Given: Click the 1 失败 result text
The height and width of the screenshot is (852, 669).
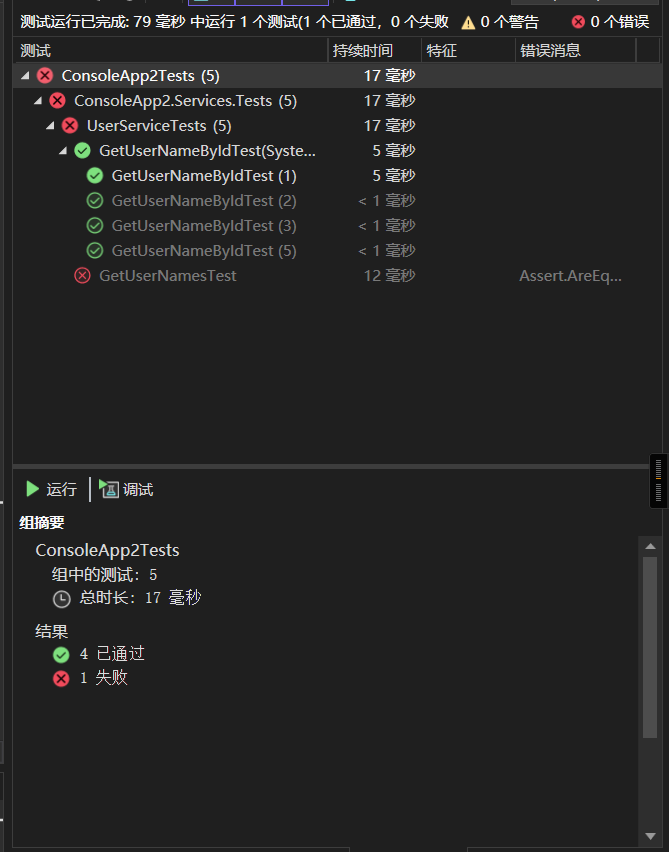Looking at the screenshot, I should 103,678.
